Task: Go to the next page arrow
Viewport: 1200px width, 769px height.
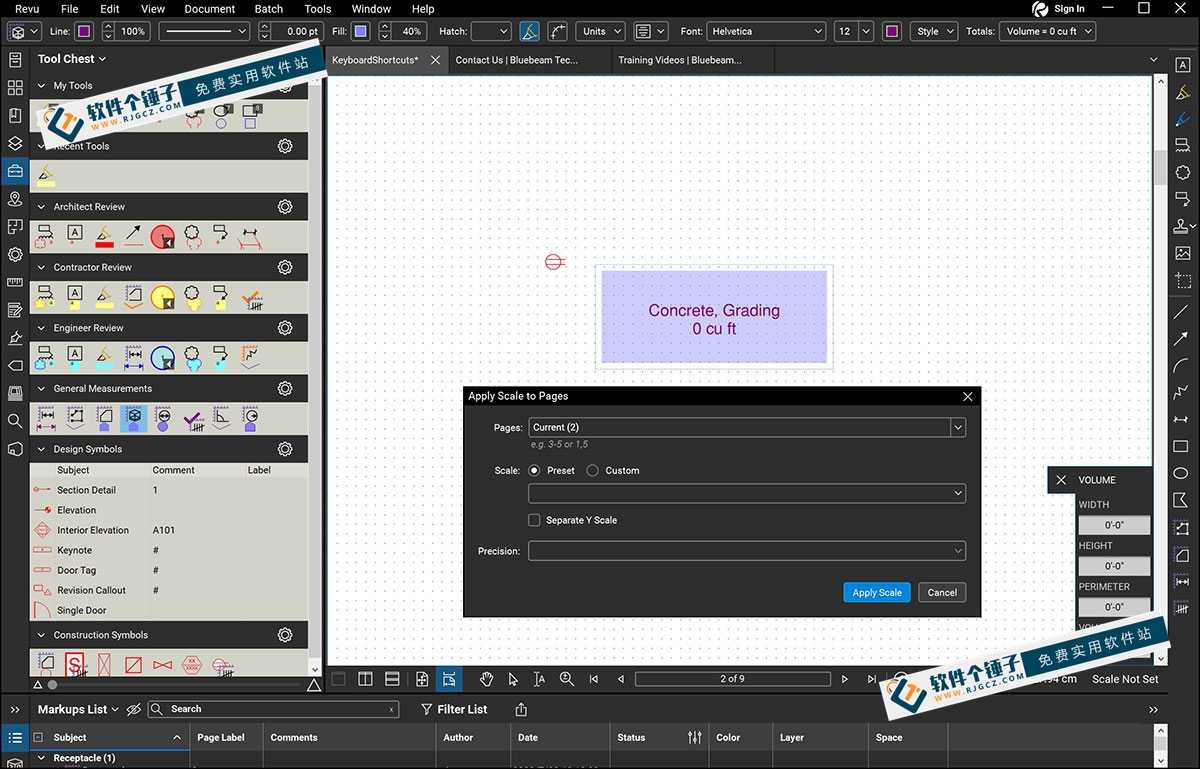Action: (x=845, y=679)
